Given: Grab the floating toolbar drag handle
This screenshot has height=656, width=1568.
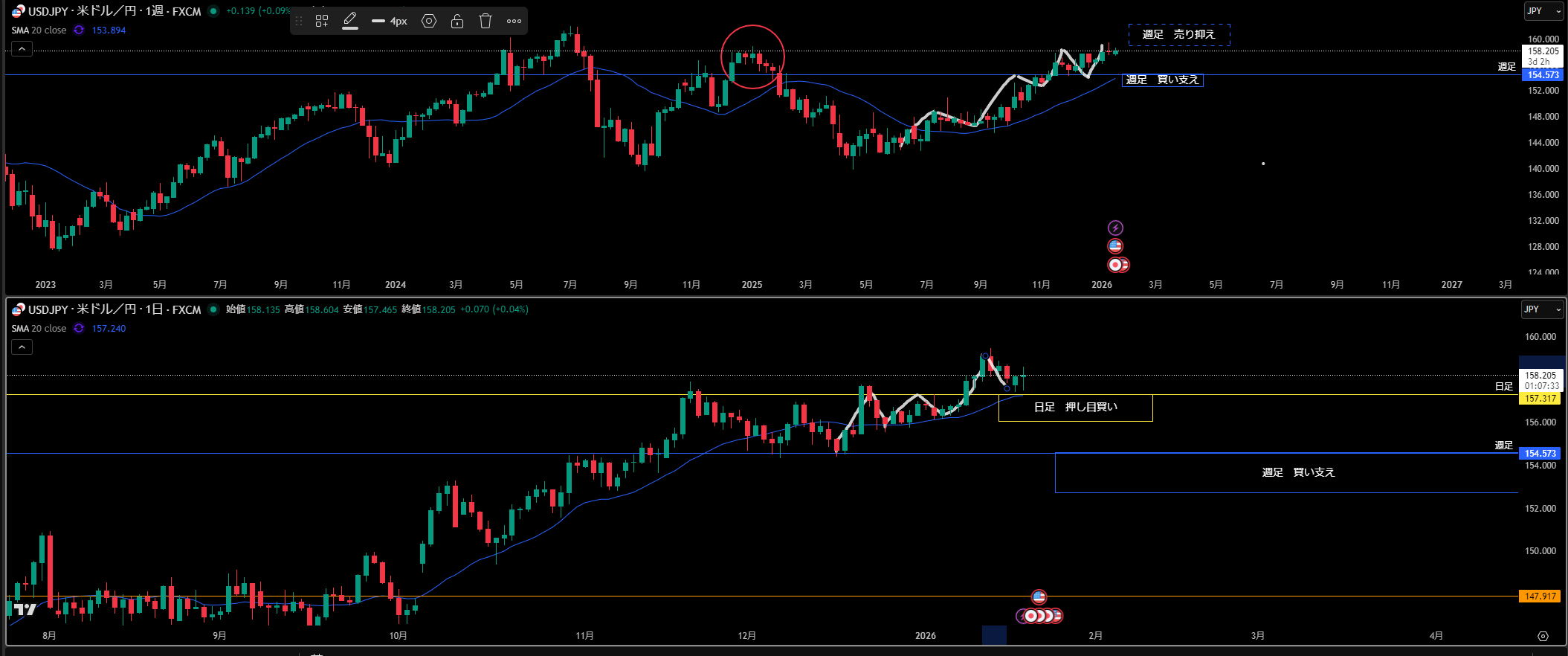Looking at the screenshot, I should coord(300,22).
